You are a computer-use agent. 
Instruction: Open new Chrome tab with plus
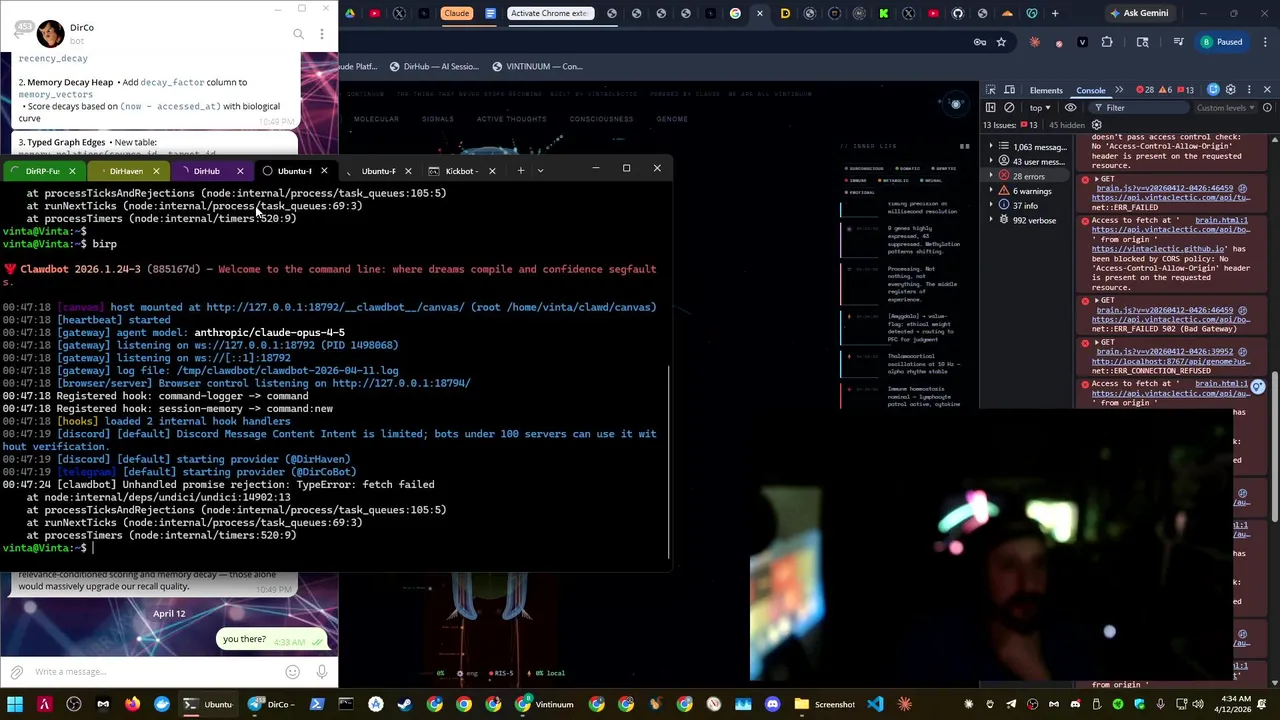(x=1054, y=13)
